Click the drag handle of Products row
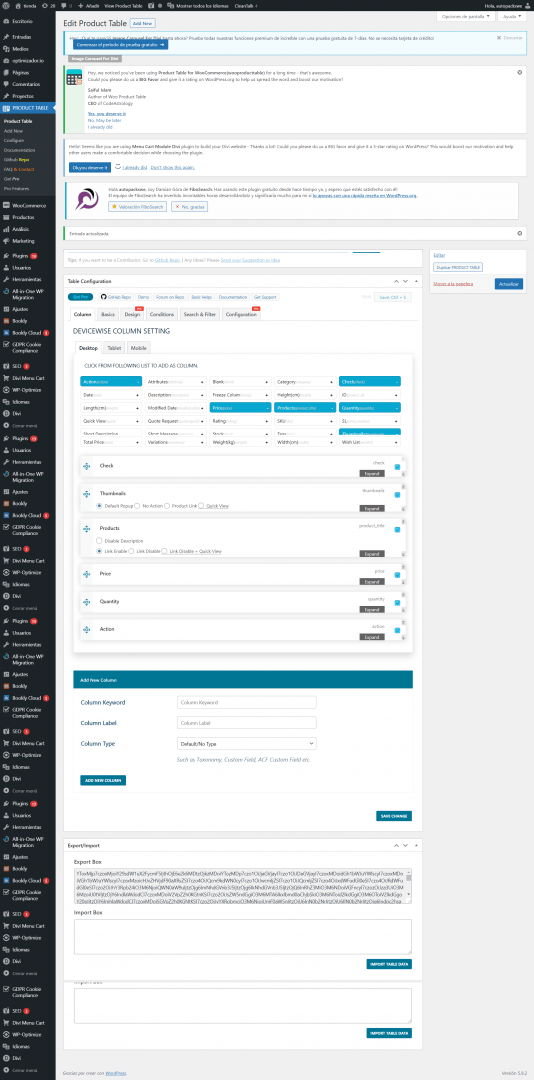The image size is (534, 1080). pyautogui.click(x=87, y=528)
